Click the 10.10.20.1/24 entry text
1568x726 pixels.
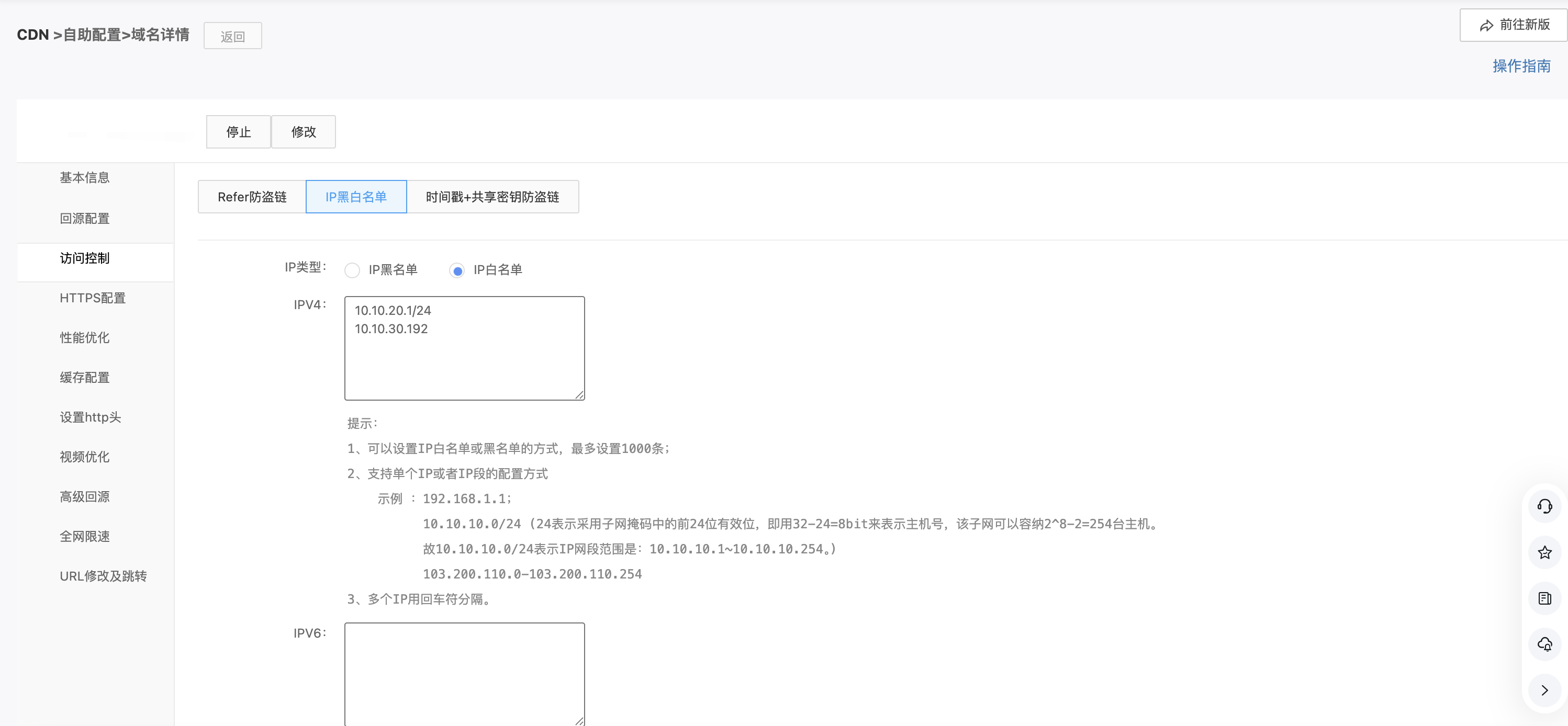(393, 310)
